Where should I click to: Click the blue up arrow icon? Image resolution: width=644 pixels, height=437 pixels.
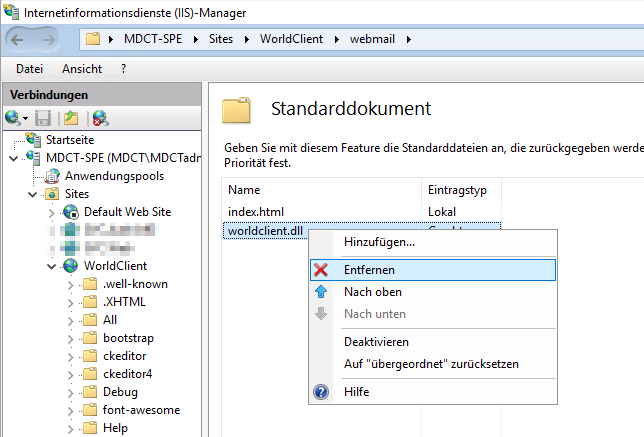(x=321, y=292)
